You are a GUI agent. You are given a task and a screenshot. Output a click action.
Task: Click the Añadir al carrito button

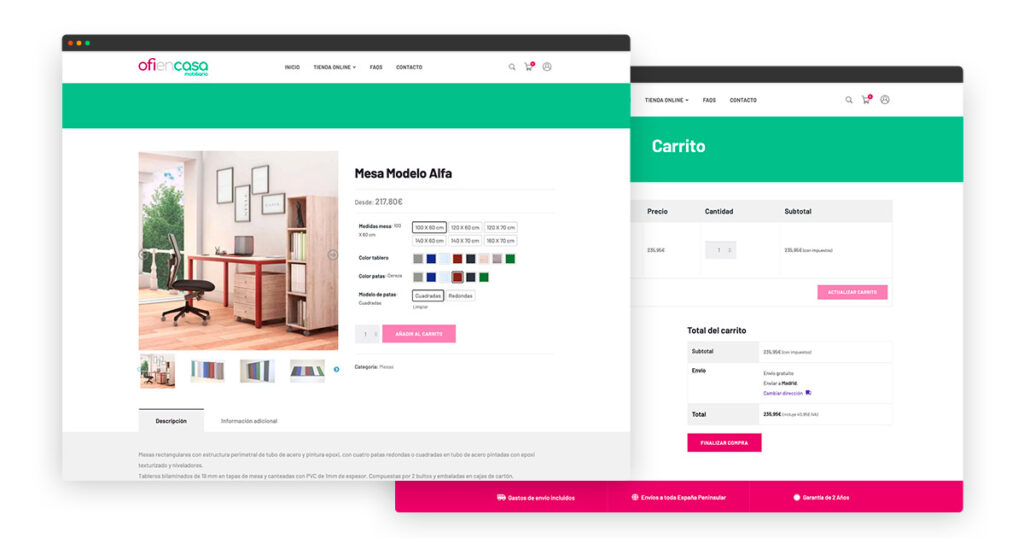[419, 334]
